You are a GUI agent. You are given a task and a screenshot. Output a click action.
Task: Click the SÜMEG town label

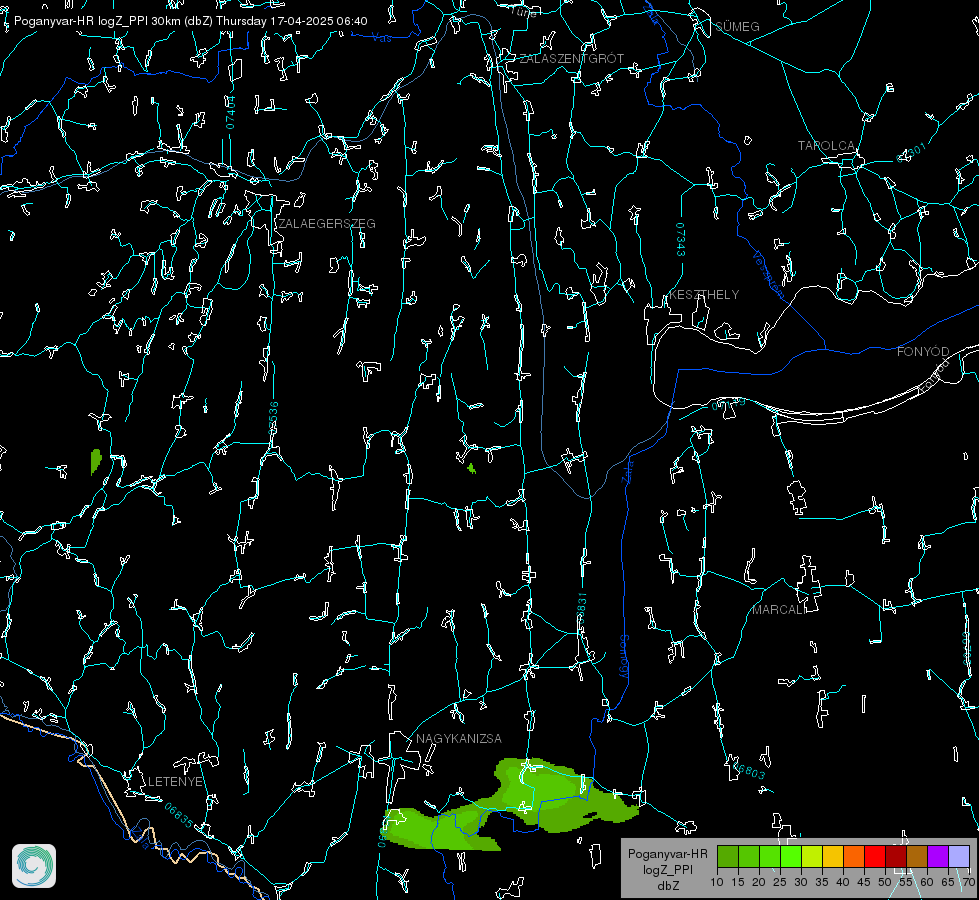click(737, 26)
